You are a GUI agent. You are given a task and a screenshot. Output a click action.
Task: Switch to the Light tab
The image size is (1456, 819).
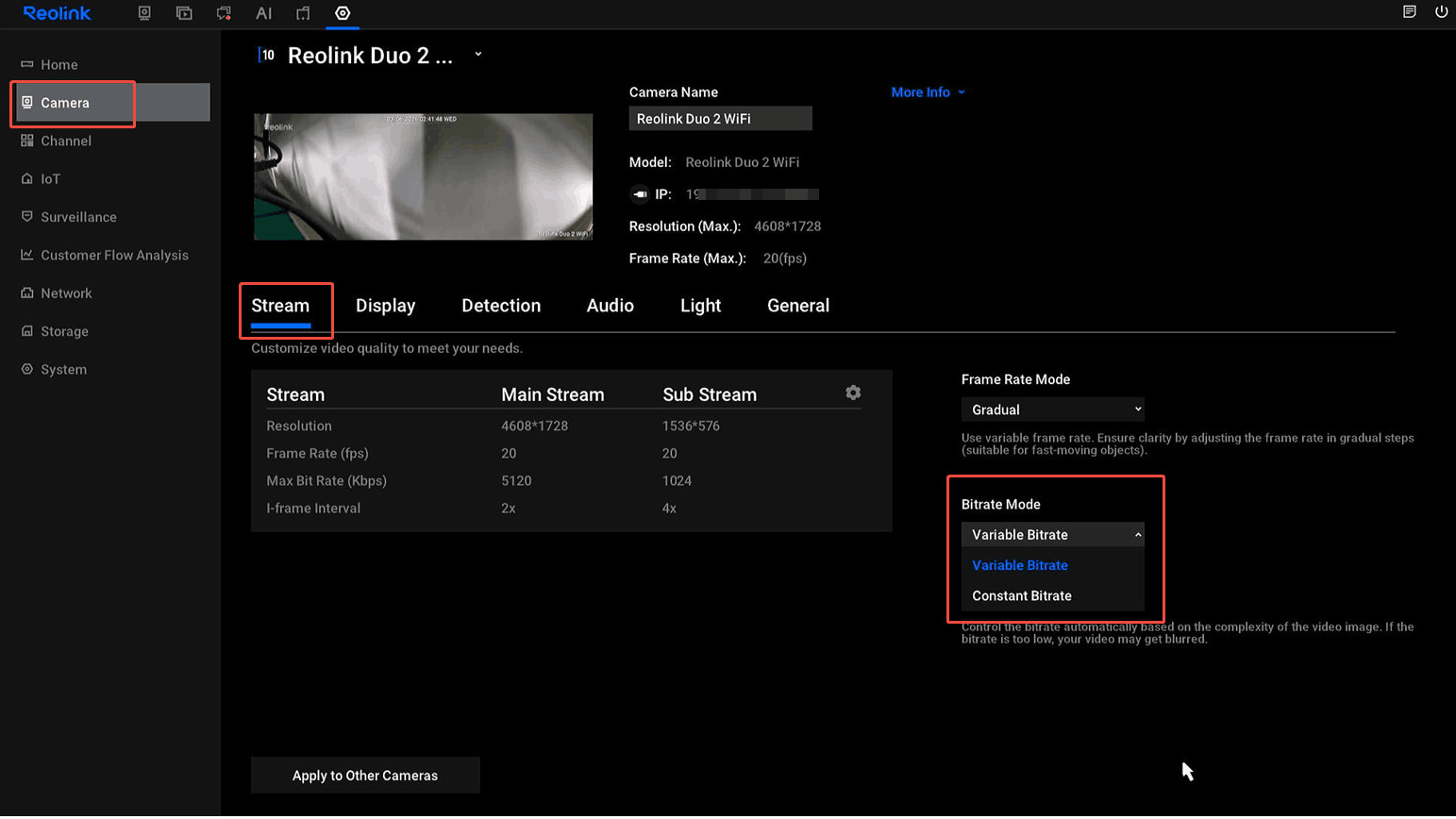tap(700, 306)
